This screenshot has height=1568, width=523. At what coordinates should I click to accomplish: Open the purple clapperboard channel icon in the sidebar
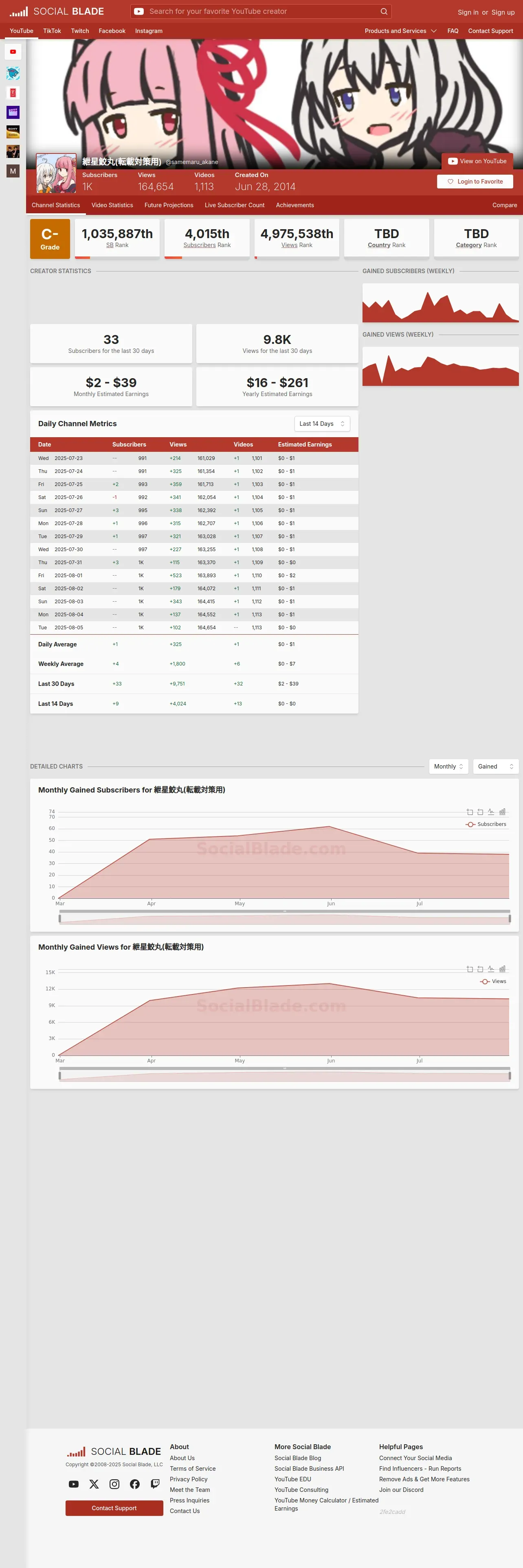click(x=13, y=112)
